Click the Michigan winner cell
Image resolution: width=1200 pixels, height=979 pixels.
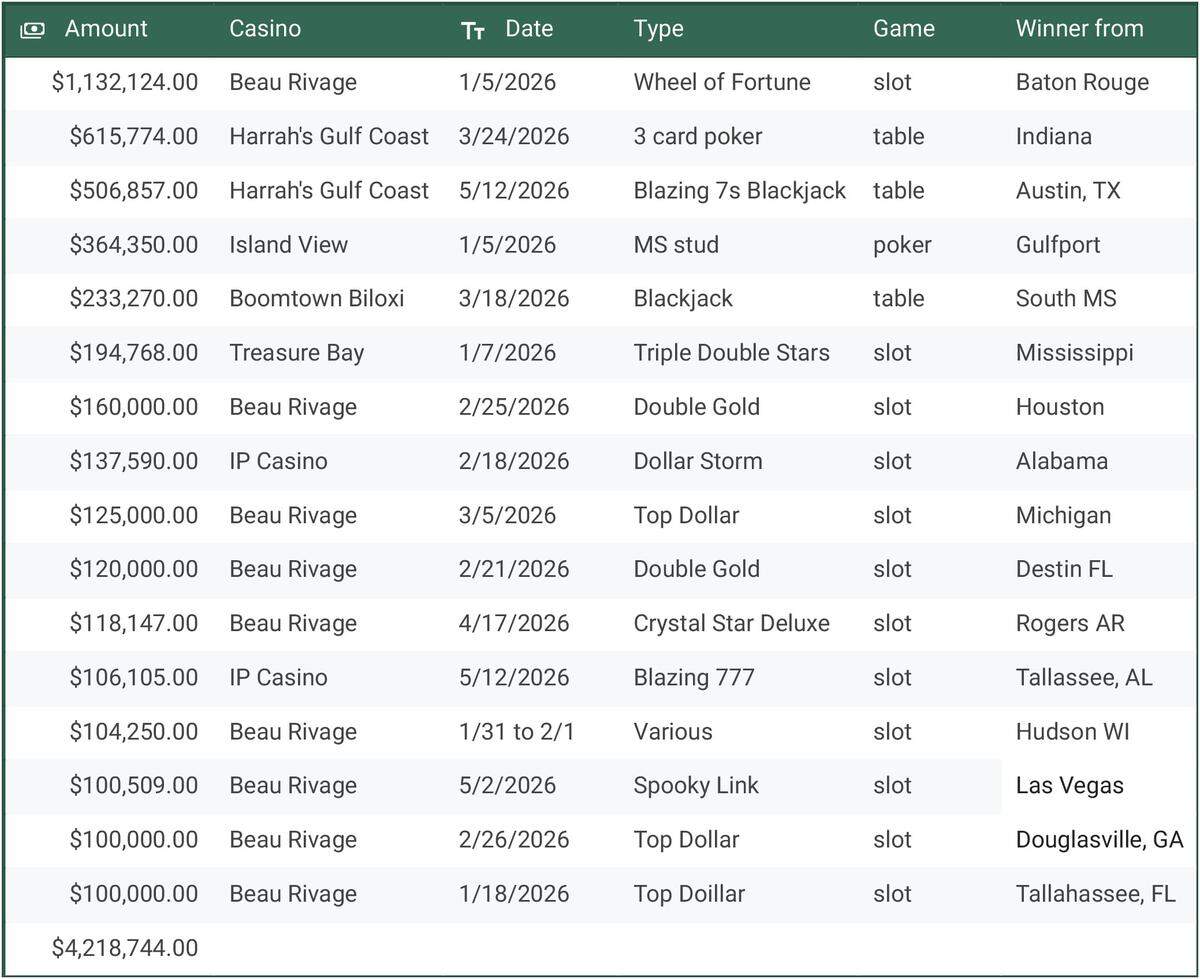[x=1064, y=514]
